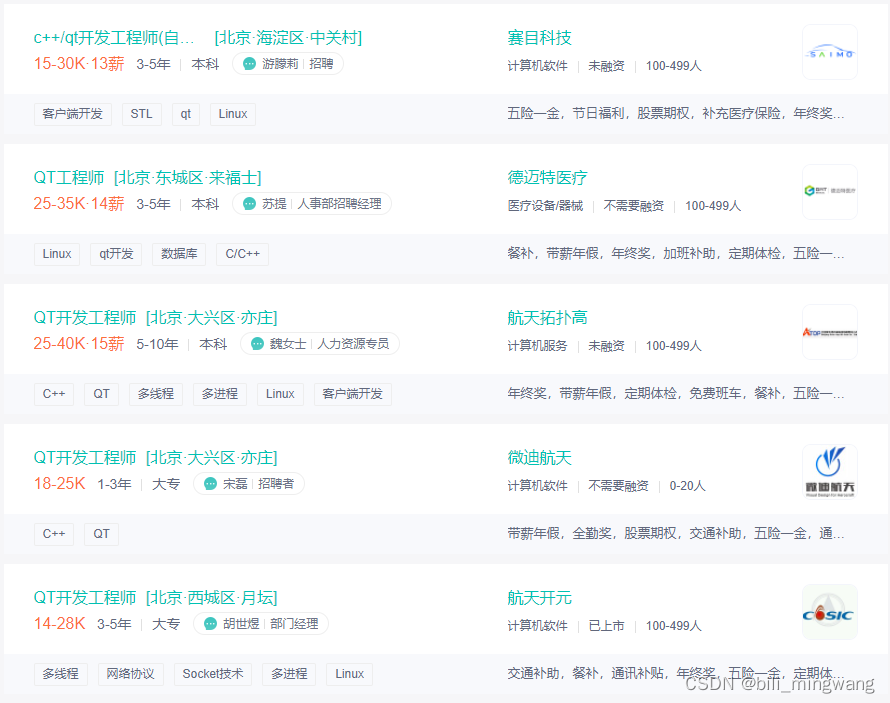
Task: Open QT工程师 job listing in 东城区·来福士
Action: tap(148, 178)
